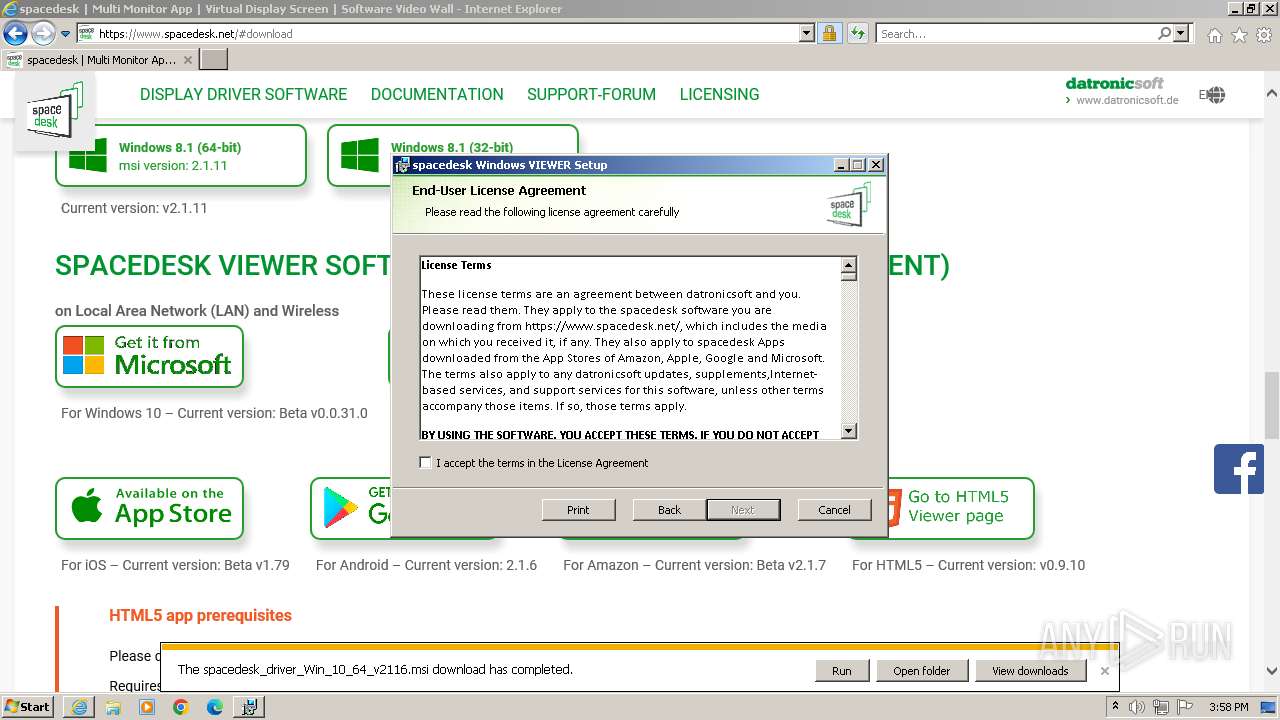Open the media player taskbar icon
Image resolution: width=1280 pixels, height=720 pixels.
coord(147,707)
